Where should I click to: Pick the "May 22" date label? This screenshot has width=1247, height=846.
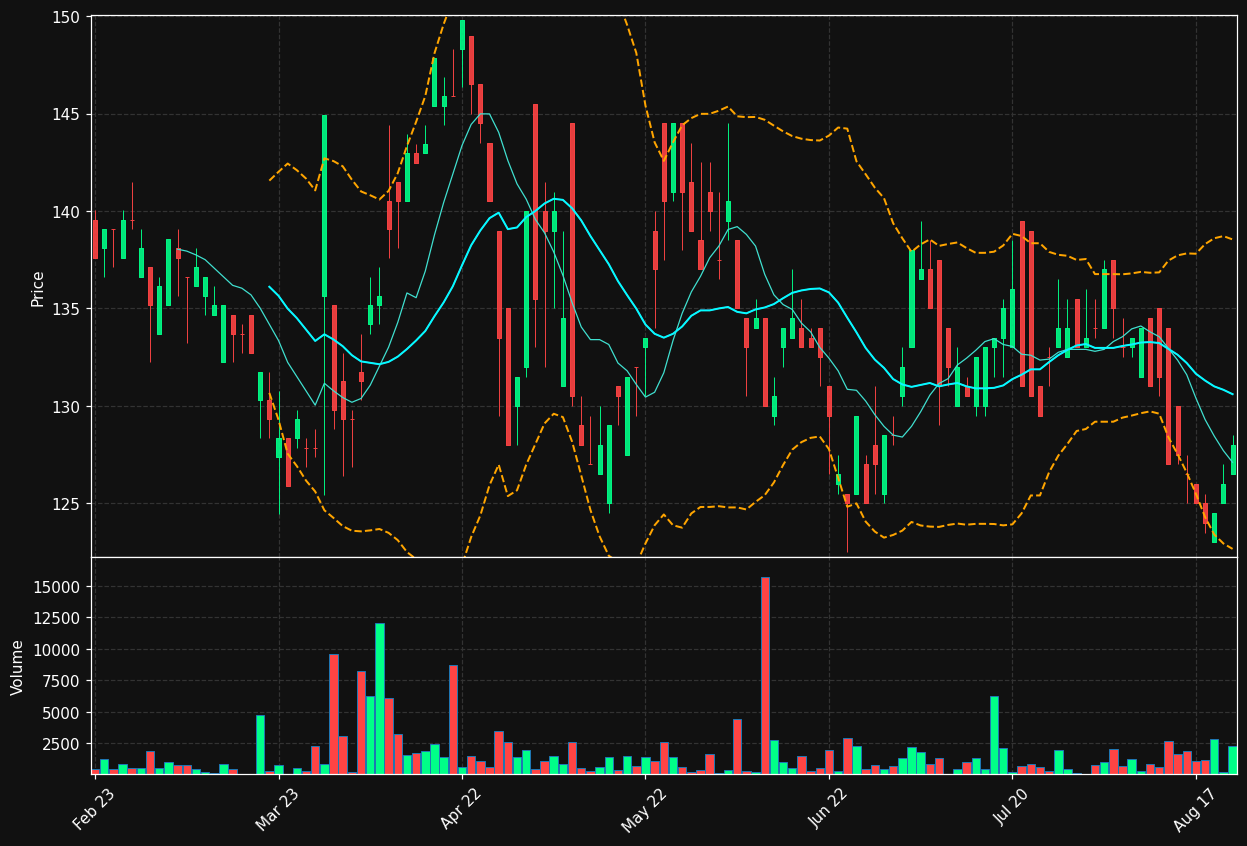point(643,809)
